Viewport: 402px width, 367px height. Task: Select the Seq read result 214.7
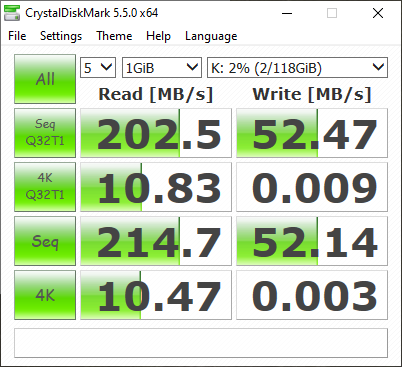coord(156,241)
